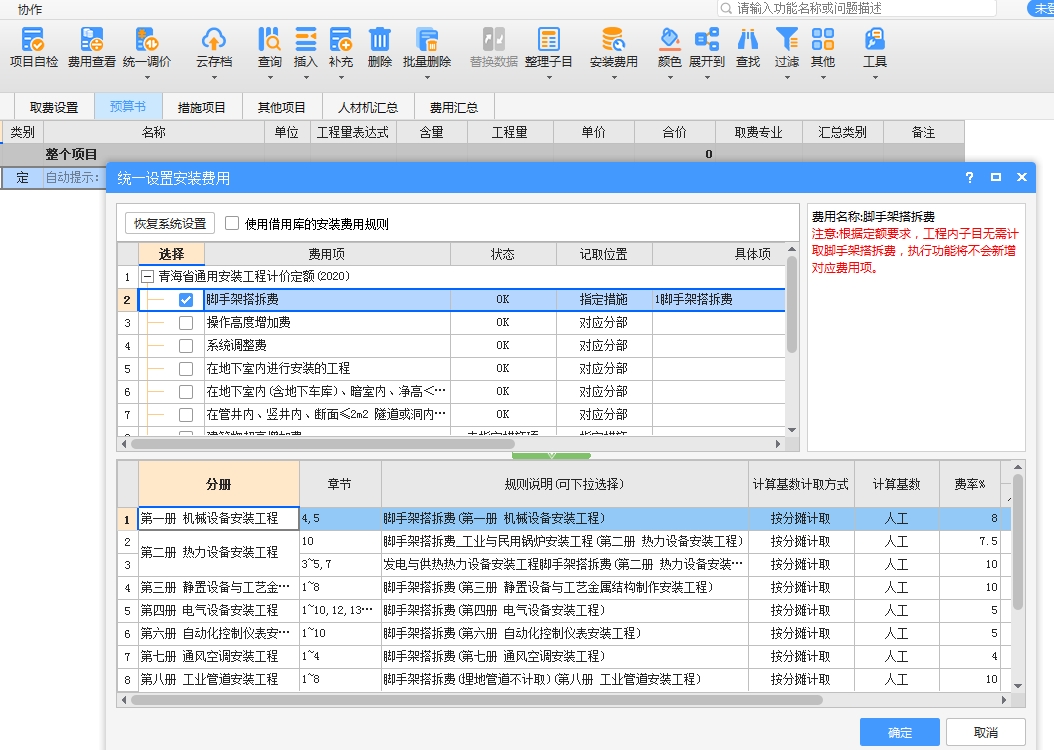Screen dimensions: 1054x750
Task: Collapse the 青海省通用安装工程计价定额 tree node
Action: click(x=147, y=277)
